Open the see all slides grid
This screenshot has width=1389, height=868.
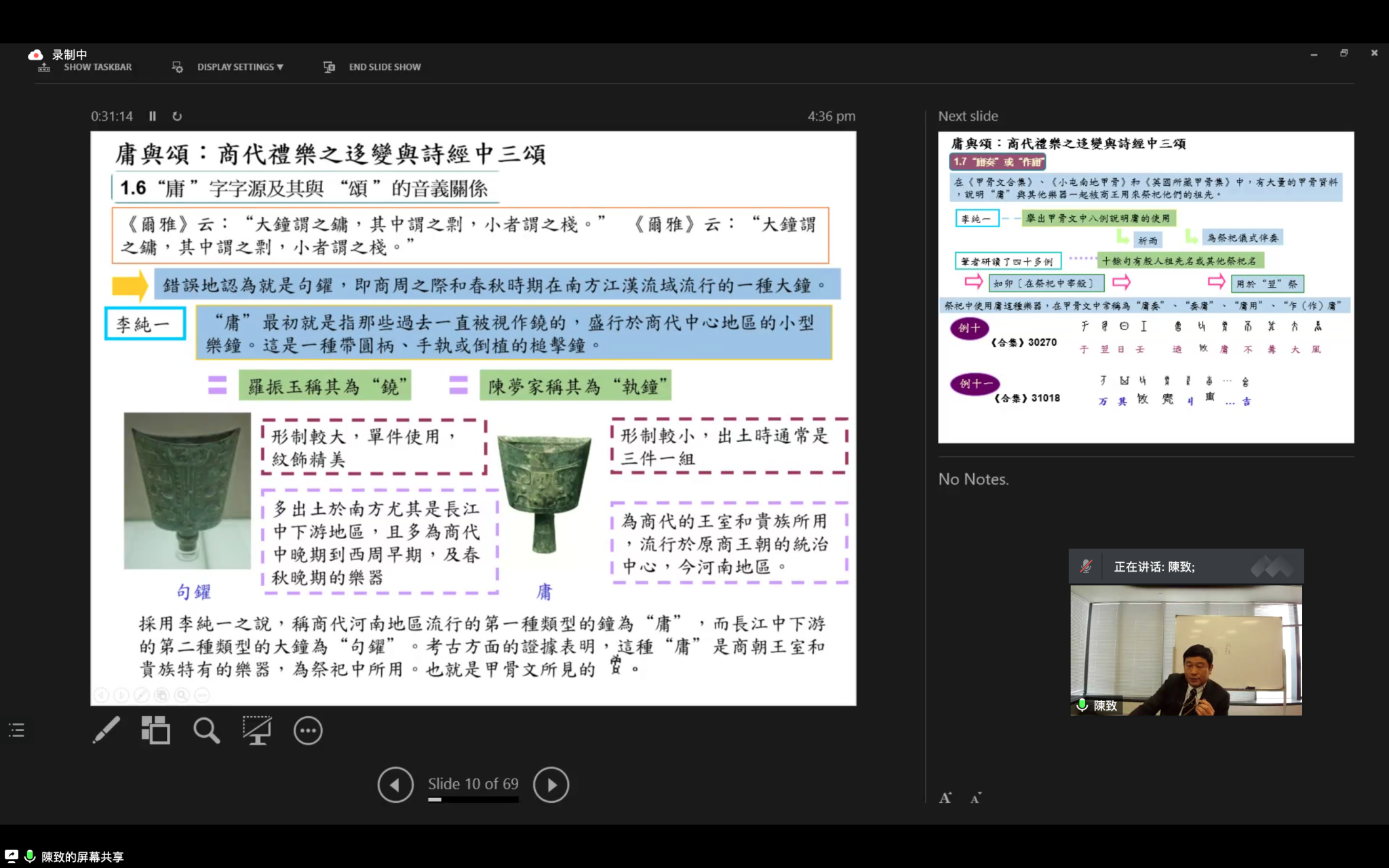(155, 730)
